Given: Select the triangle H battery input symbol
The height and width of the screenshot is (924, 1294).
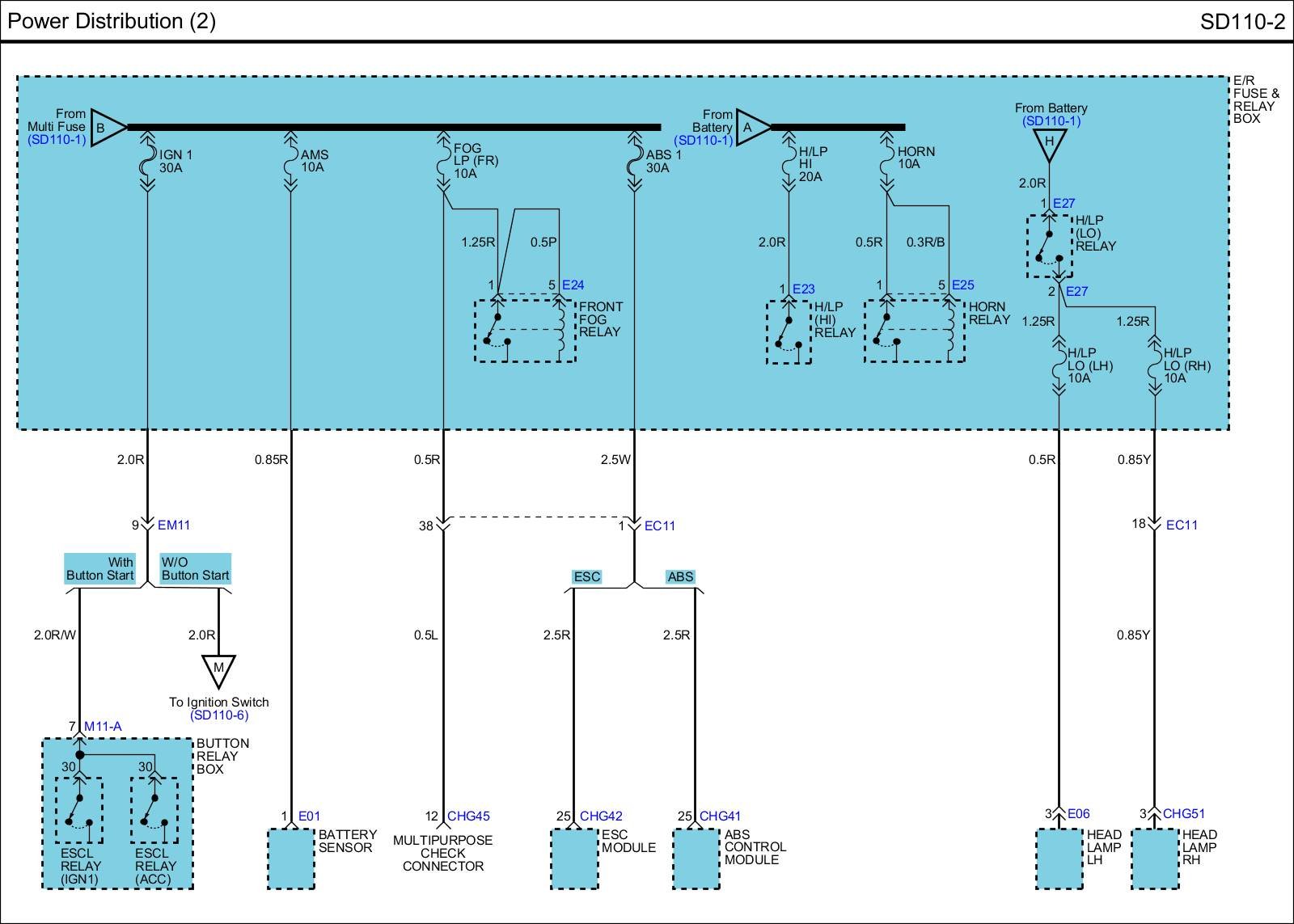Looking at the screenshot, I should 1049,144.
